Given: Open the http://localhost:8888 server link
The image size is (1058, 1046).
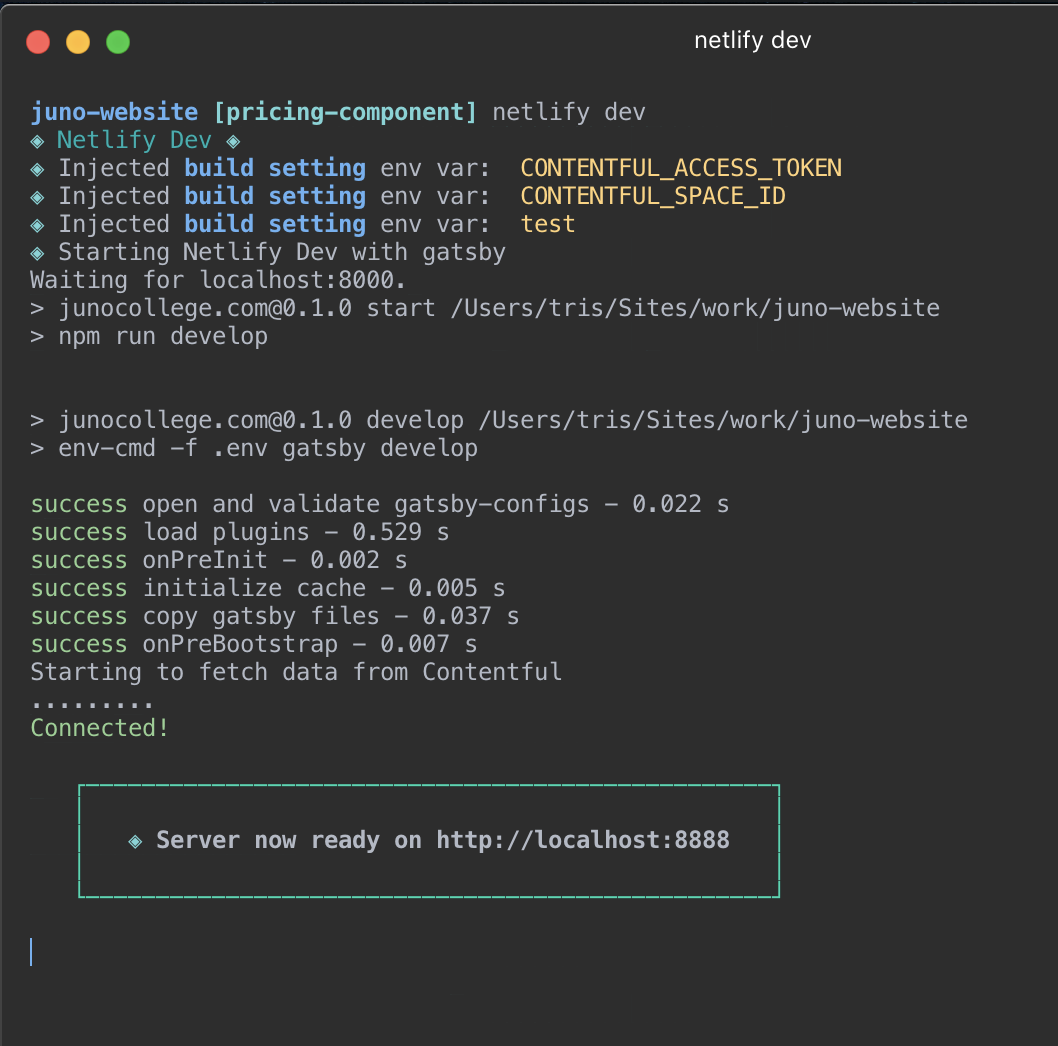Looking at the screenshot, I should tap(583, 840).
